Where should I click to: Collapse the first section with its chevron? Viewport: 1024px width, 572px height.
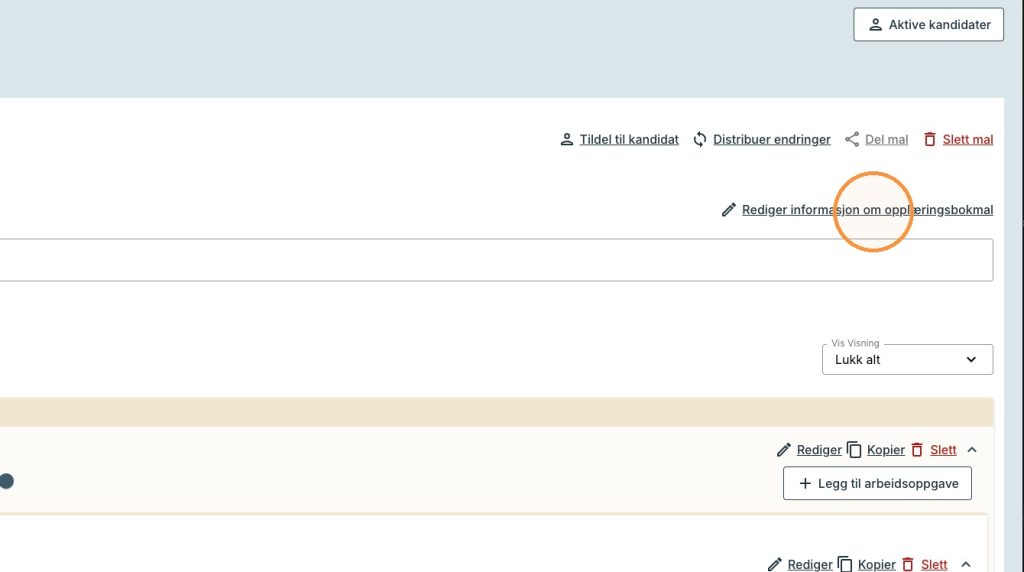click(x=972, y=450)
